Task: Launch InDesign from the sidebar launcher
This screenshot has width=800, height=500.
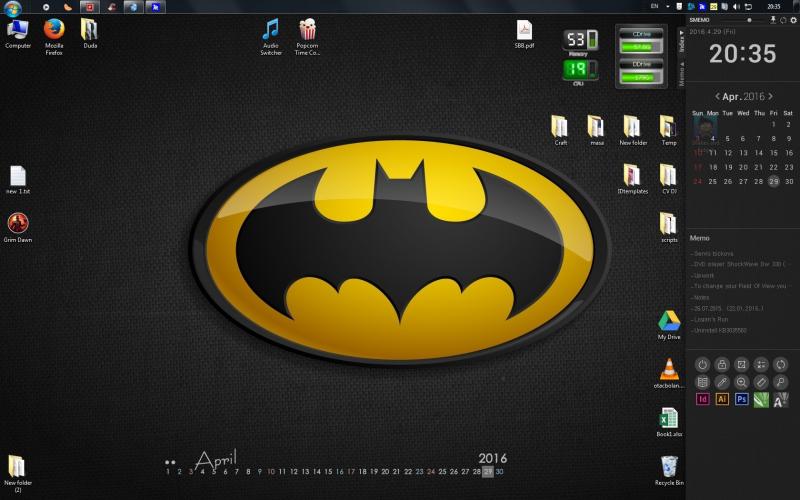Action: coord(703,399)
